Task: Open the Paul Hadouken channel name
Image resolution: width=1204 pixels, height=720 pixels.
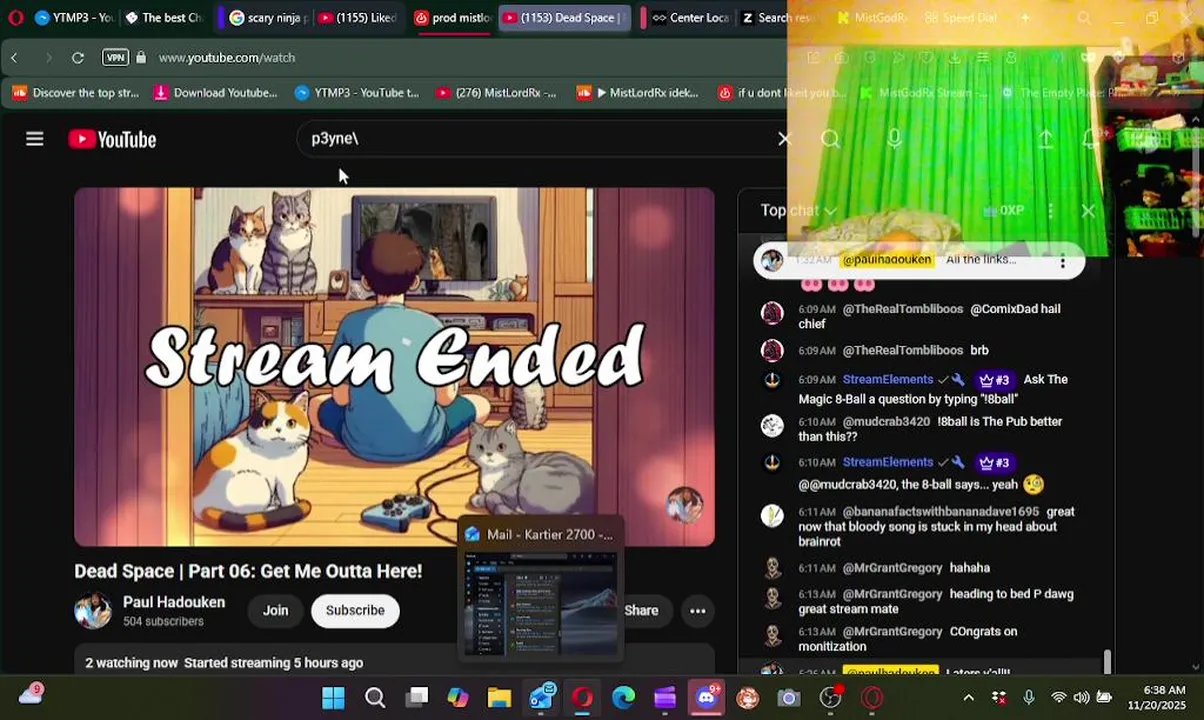Action: click(x=174, y=602)
